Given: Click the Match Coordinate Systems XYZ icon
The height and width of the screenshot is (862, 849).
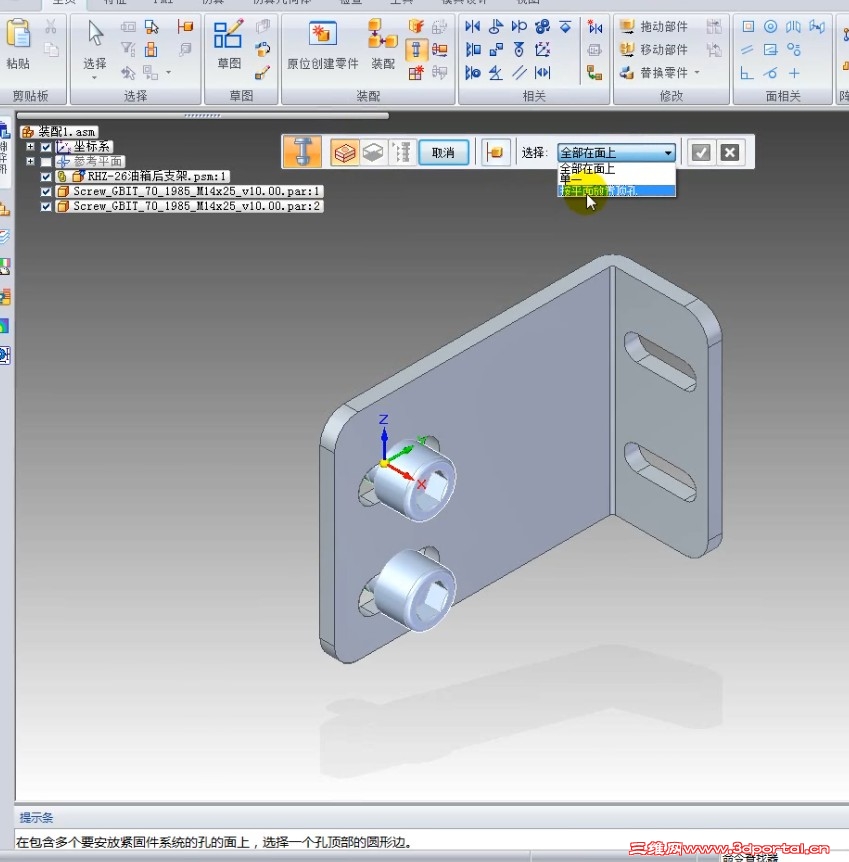Looking at the screenshot, I should coord(542,50).
